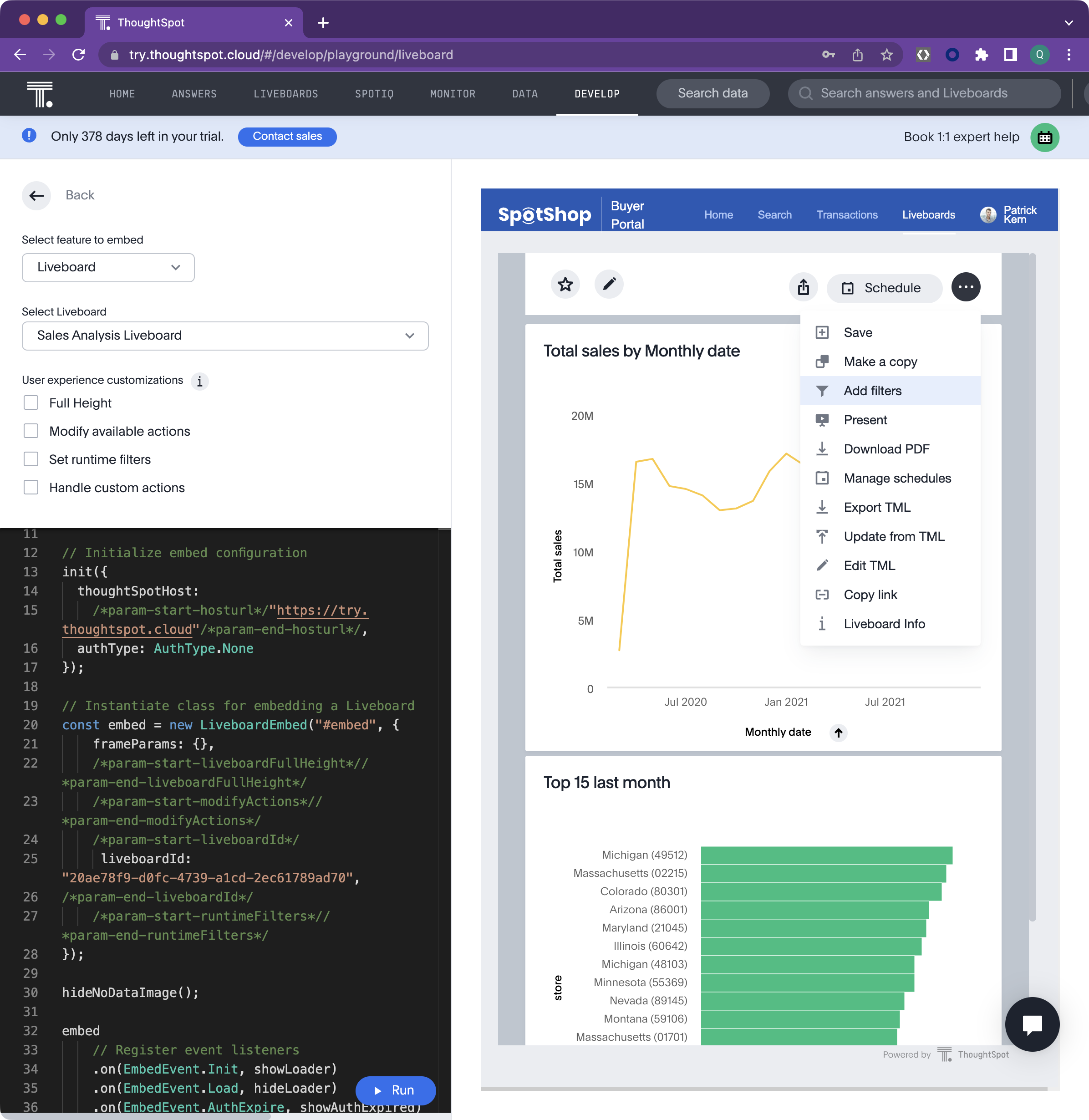Click the ThoughtSpot logo icon
The height and width of the screenshot is (1120, 1089).
pos(40,94)
